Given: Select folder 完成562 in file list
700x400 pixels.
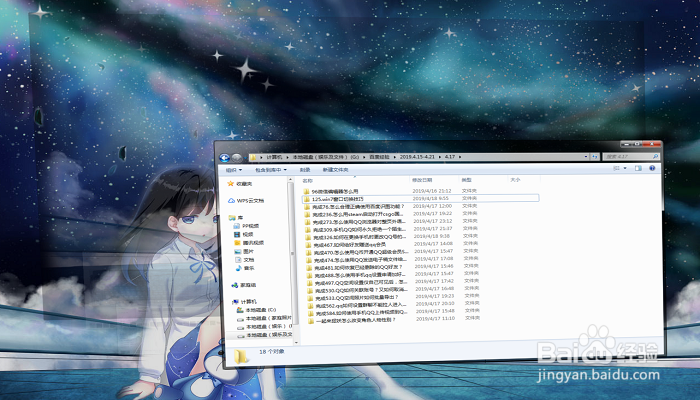Looking at the screenshot, I should click(358, 306).
